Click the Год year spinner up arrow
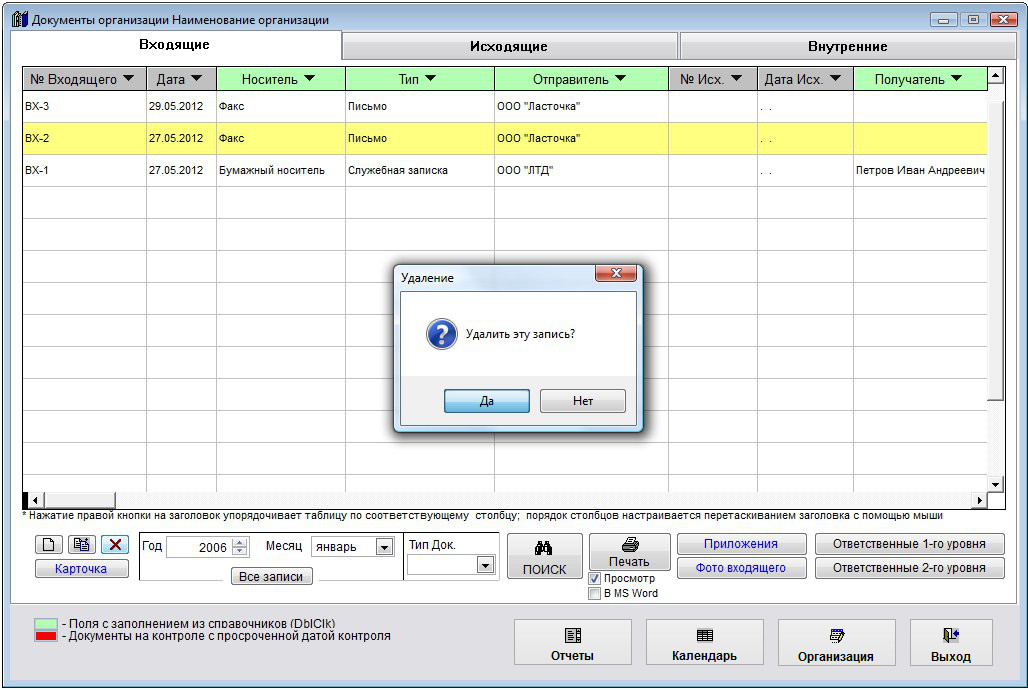The image size is (1028, 690). pos(239,543)
